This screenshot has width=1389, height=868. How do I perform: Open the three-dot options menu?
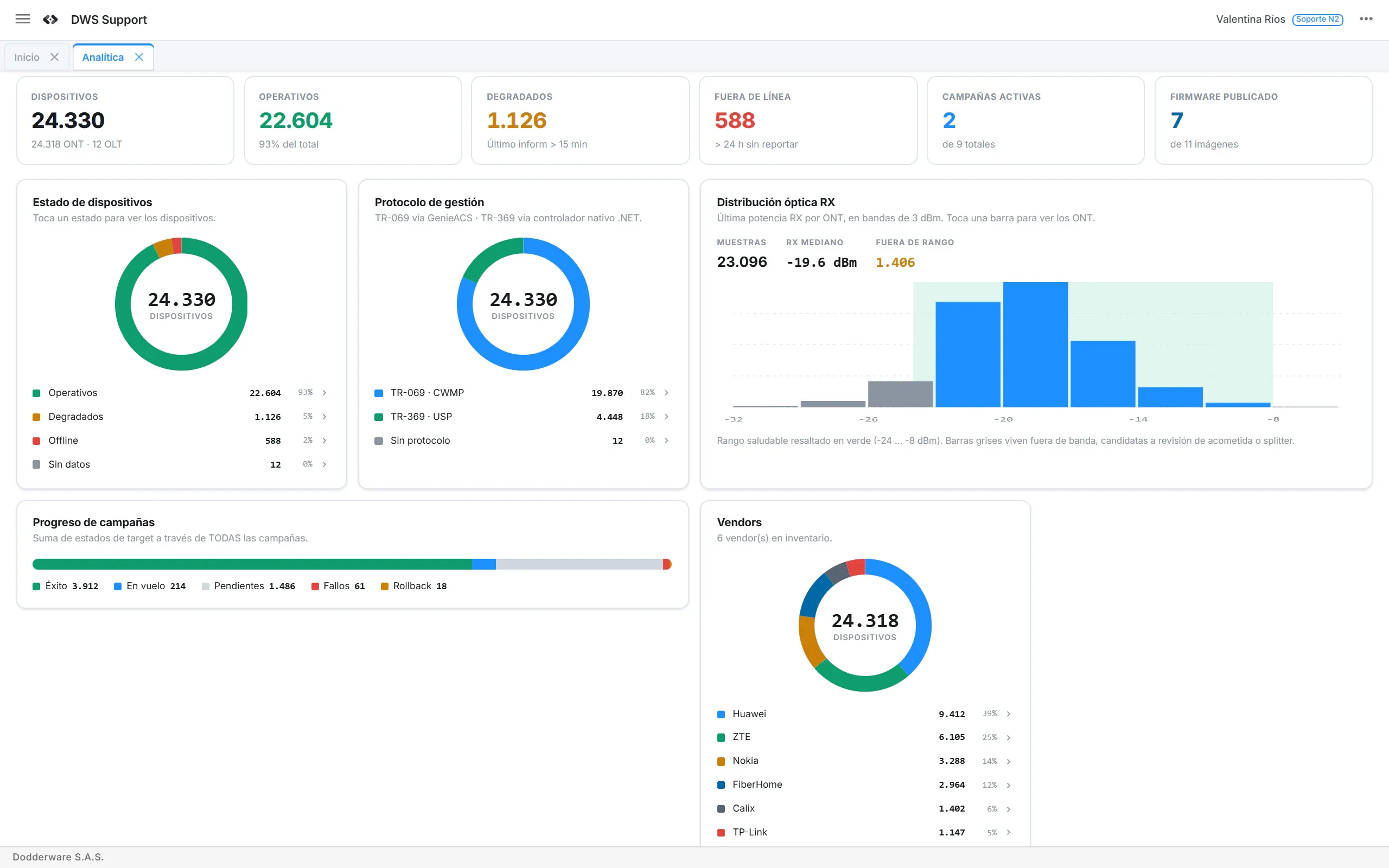1366,19
